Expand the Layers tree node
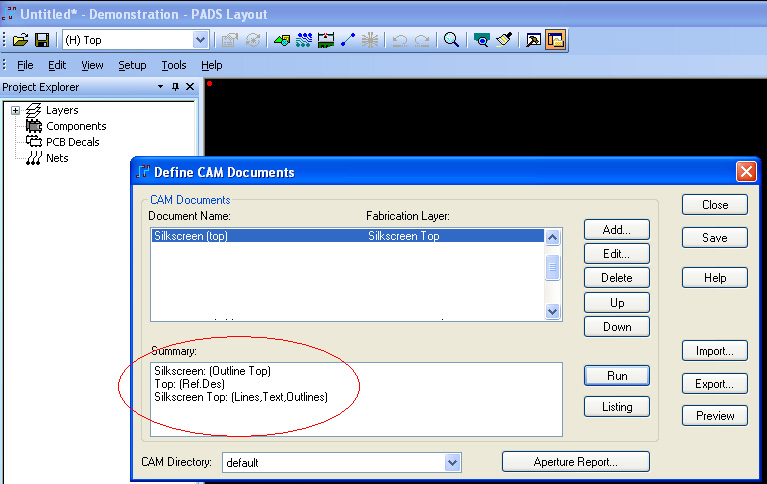The image size is (767, 484). pos(15,110)
